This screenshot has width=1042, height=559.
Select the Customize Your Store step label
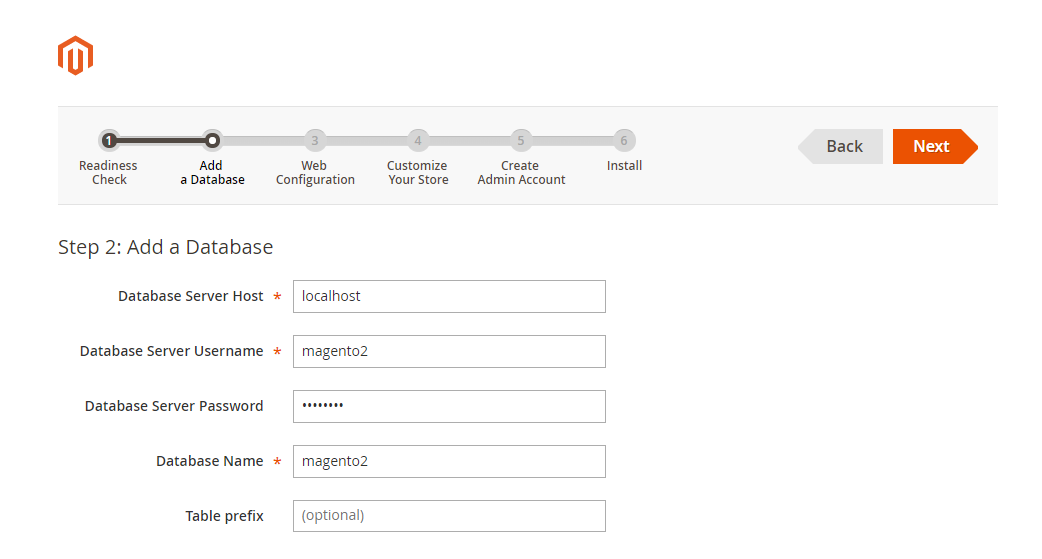tap(418, 173)
